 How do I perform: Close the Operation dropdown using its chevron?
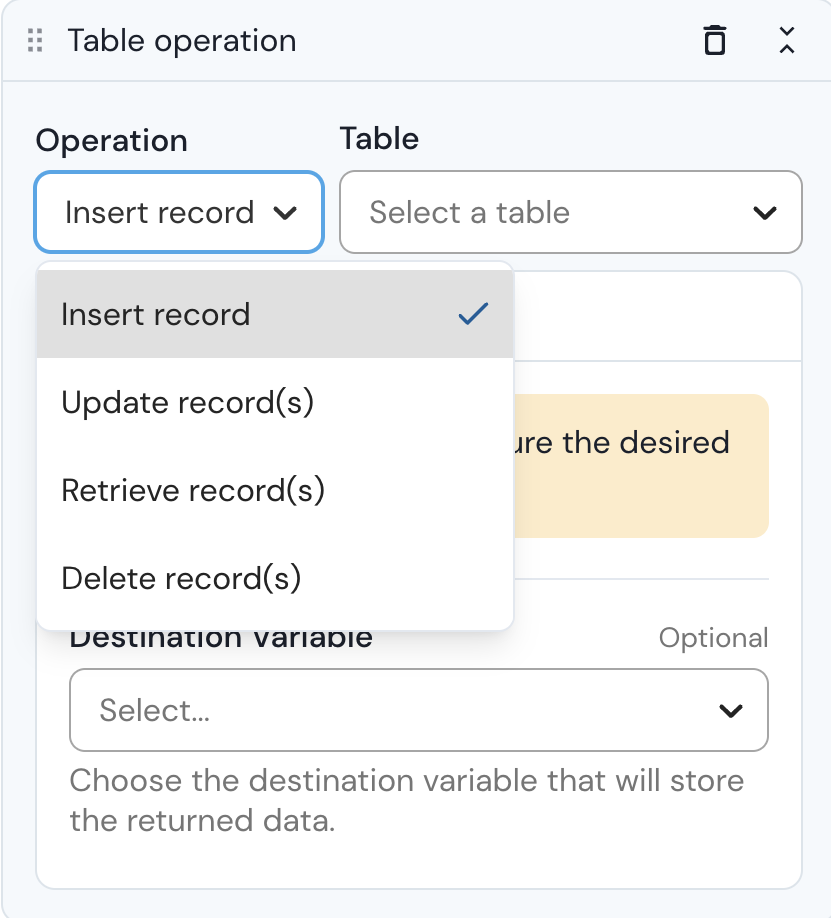285,213
